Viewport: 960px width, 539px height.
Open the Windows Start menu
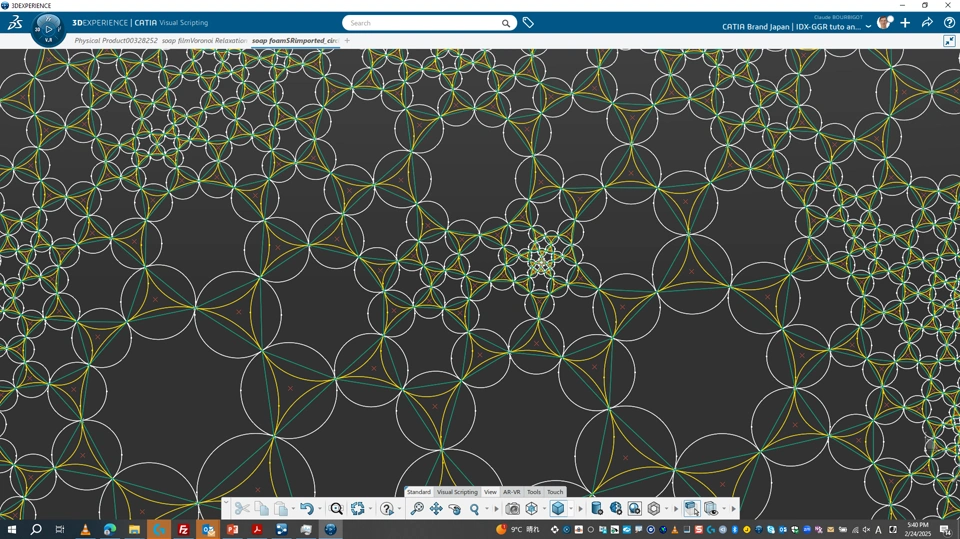pos(11,529)
